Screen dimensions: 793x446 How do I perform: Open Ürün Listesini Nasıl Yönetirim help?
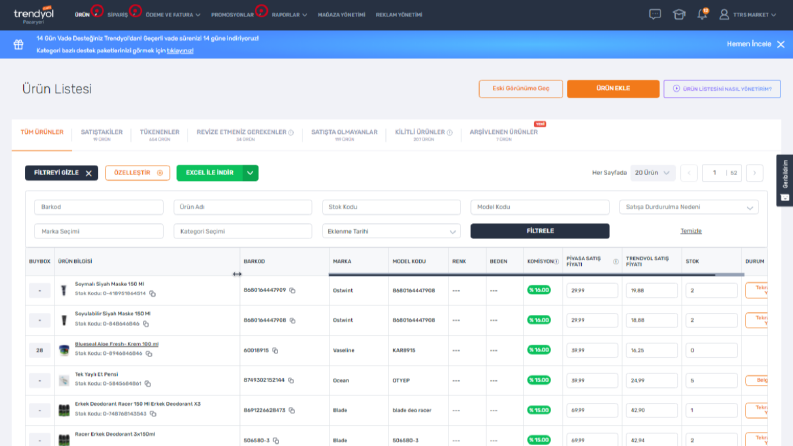pos(722,88)
